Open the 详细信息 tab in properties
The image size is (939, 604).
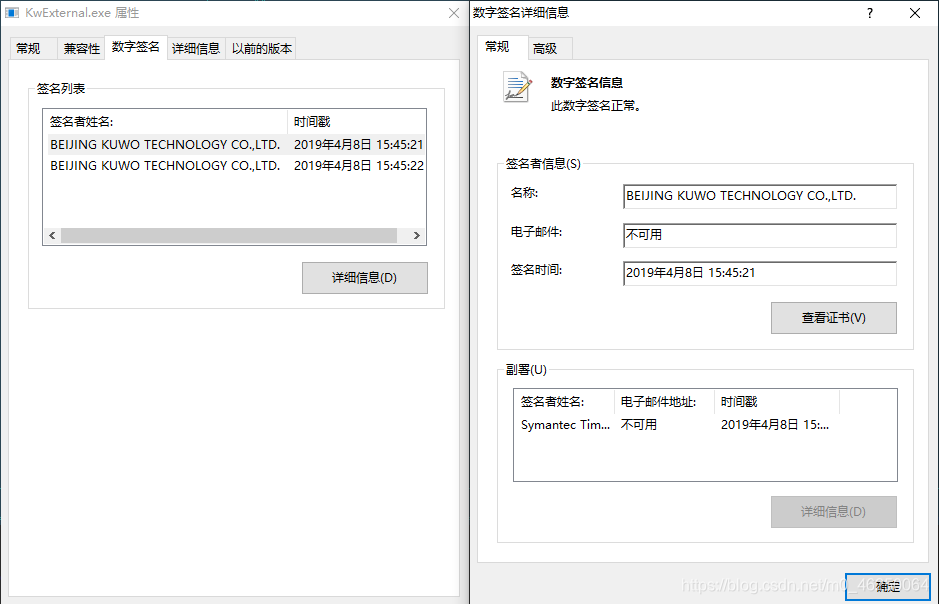(196, 47)
